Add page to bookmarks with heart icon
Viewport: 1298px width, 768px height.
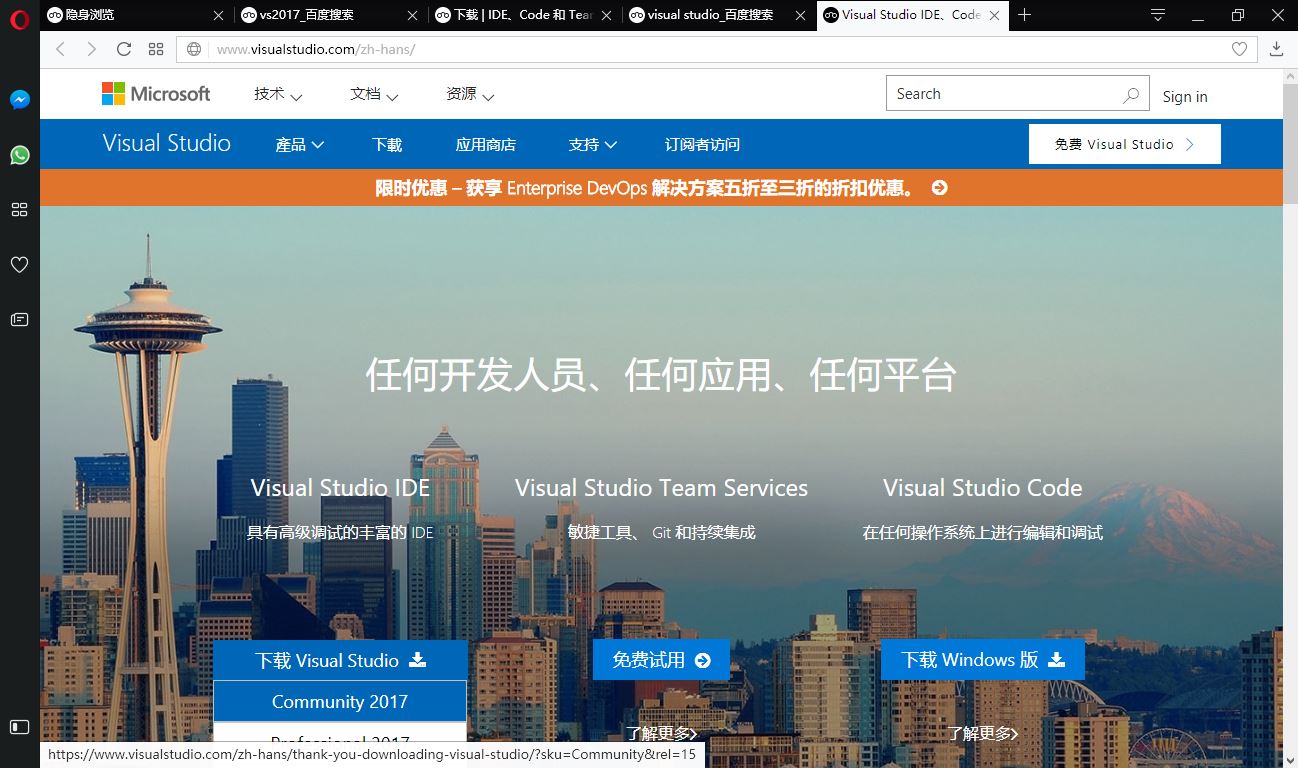1239,49
